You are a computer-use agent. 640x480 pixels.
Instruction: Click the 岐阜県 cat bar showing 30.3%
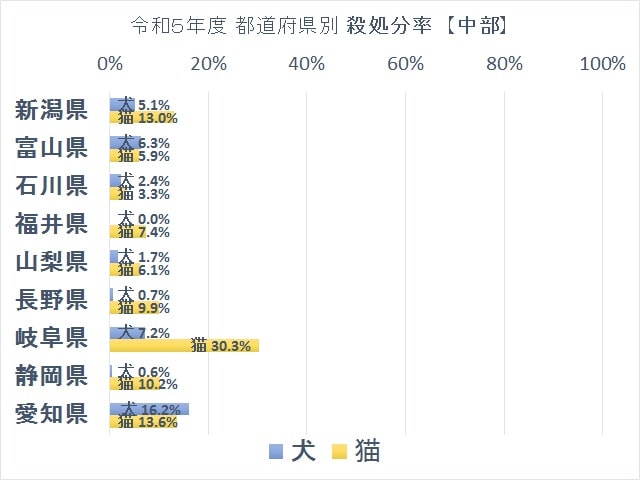pos(184,346)
